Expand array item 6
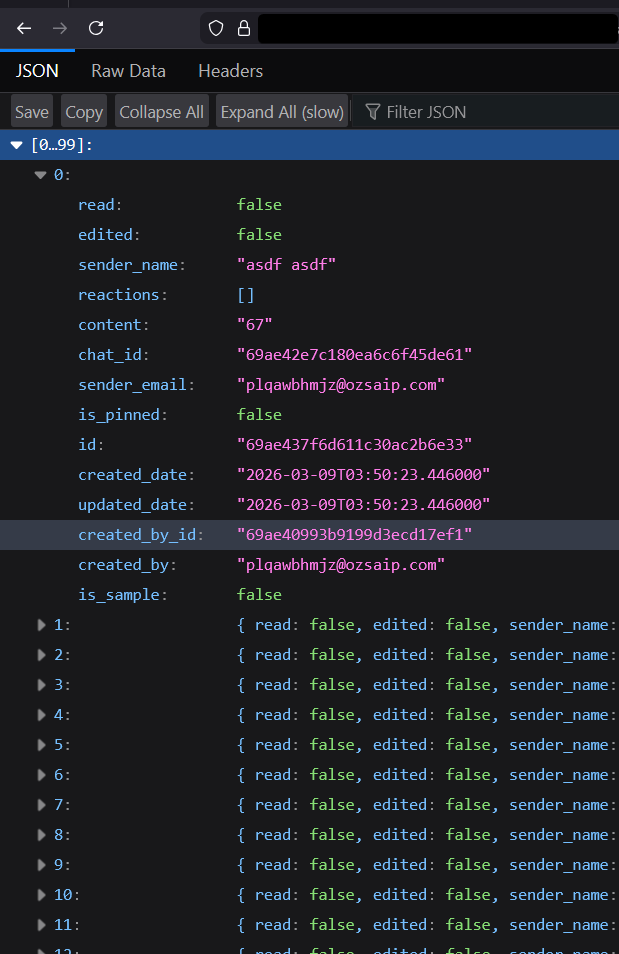619x954 pixels. tap(41, 775)
